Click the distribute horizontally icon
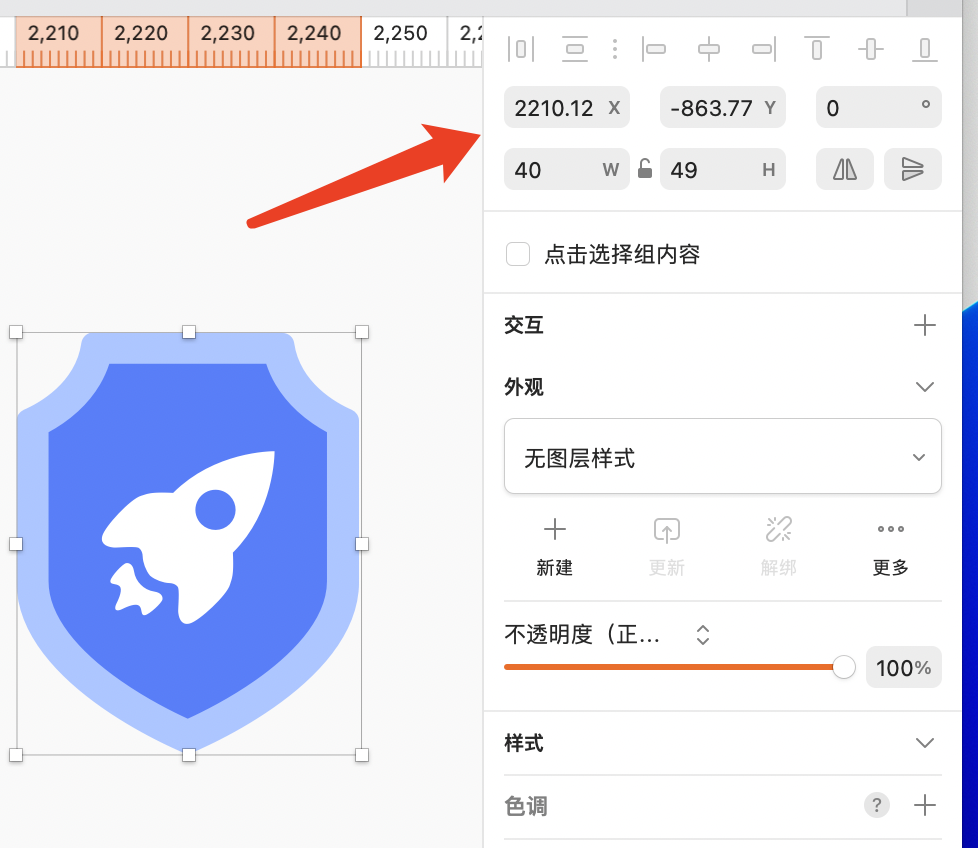Viewport: 978px width, 848px height. coord(521,48)
